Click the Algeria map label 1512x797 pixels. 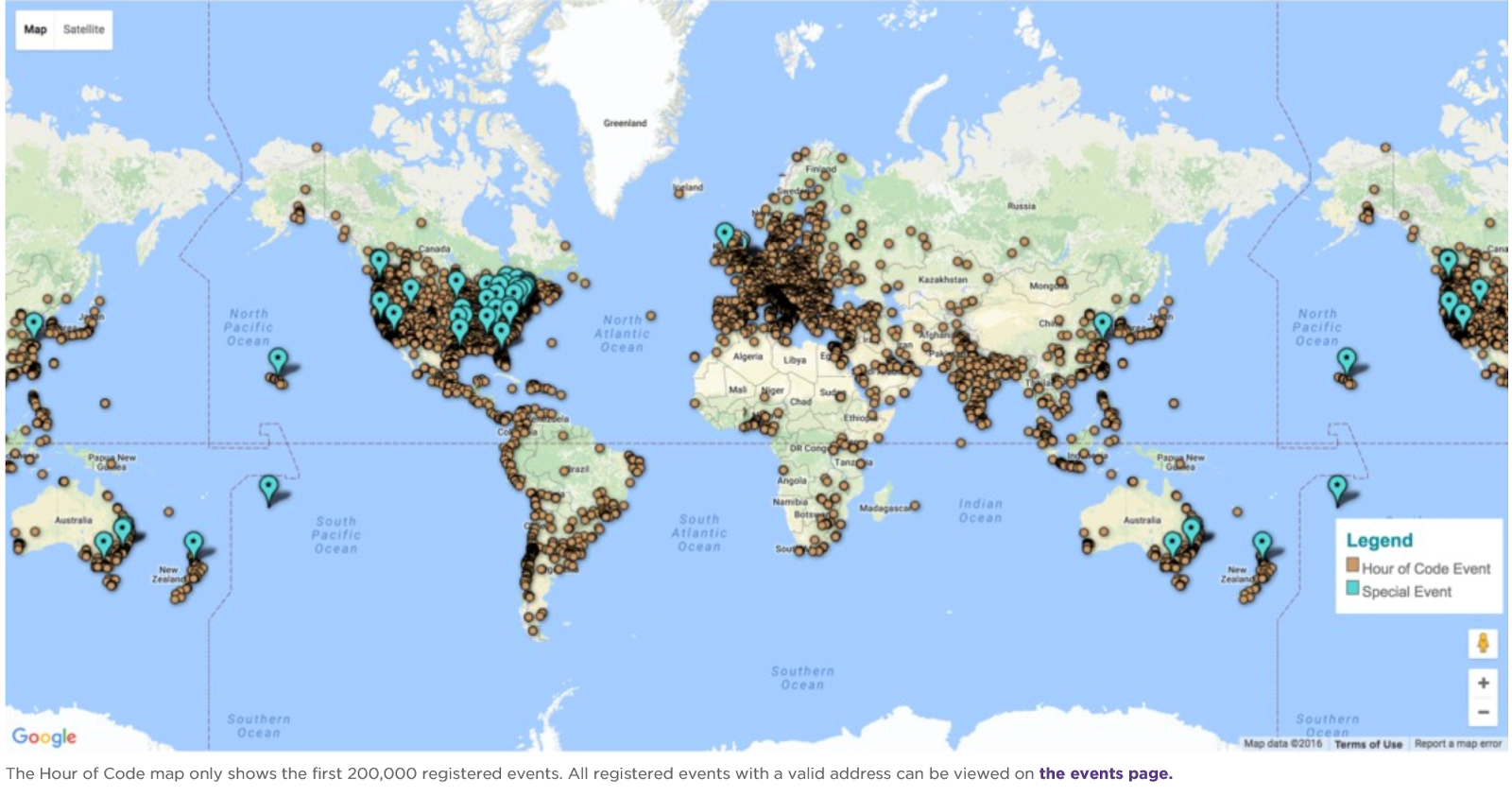(x=747, y=356)
